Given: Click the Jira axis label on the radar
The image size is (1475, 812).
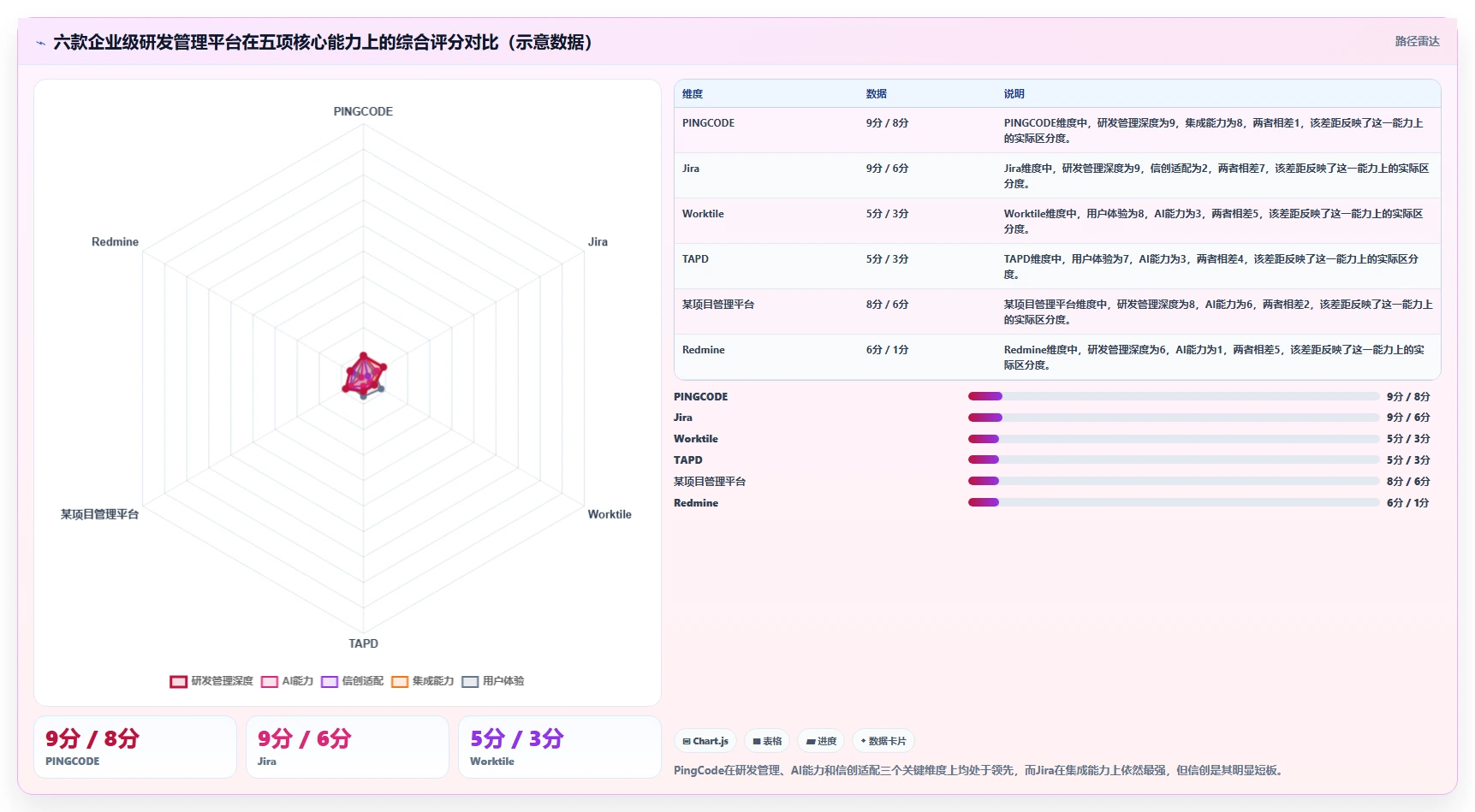Looking at the screenshot, I should 598,242.
